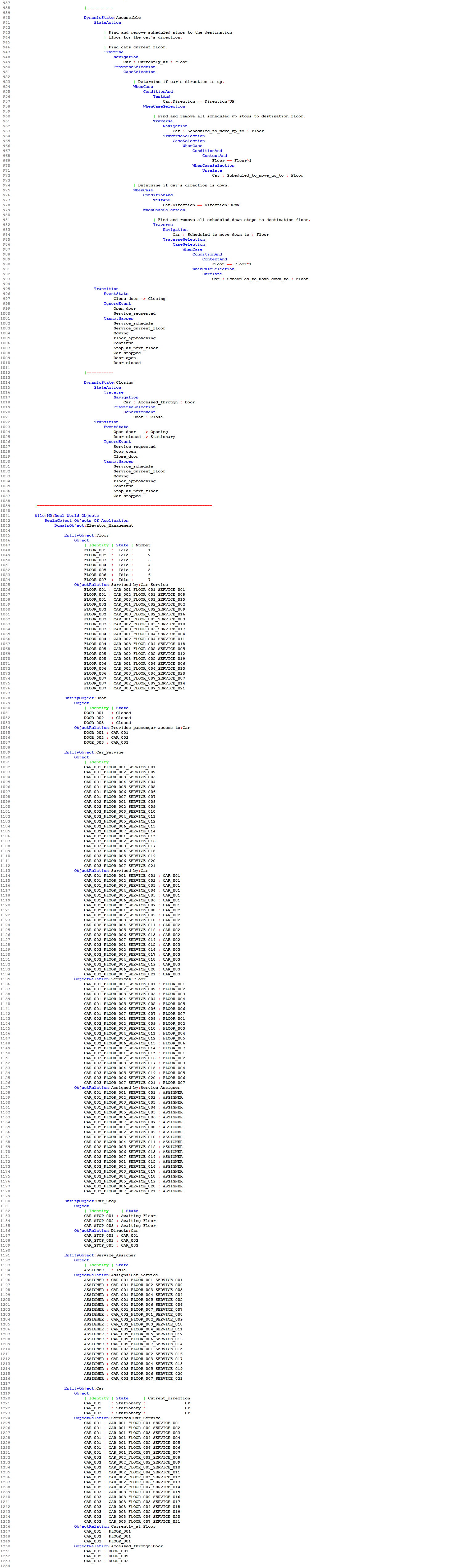
Task: Click the 'Door : Close' event line
Action: coord(148,417)
